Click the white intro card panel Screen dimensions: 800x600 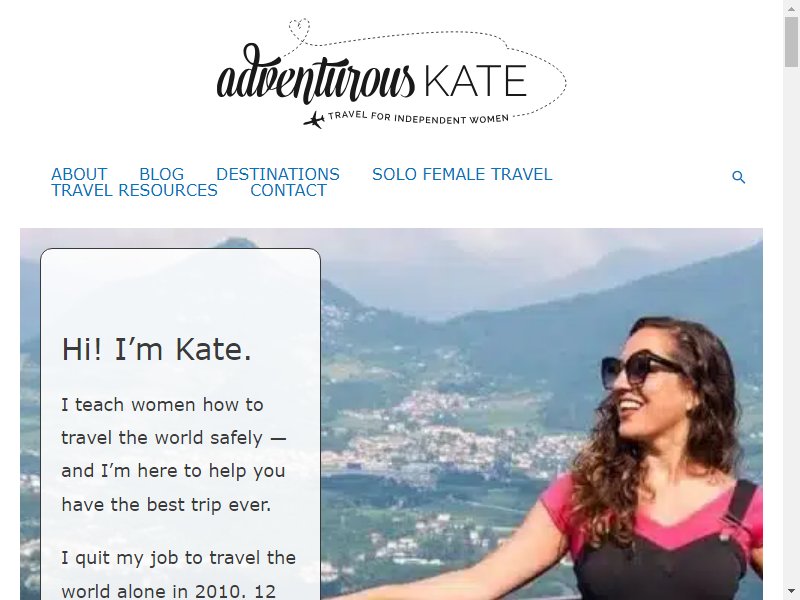pyautogui.click(x=181, y=424)
